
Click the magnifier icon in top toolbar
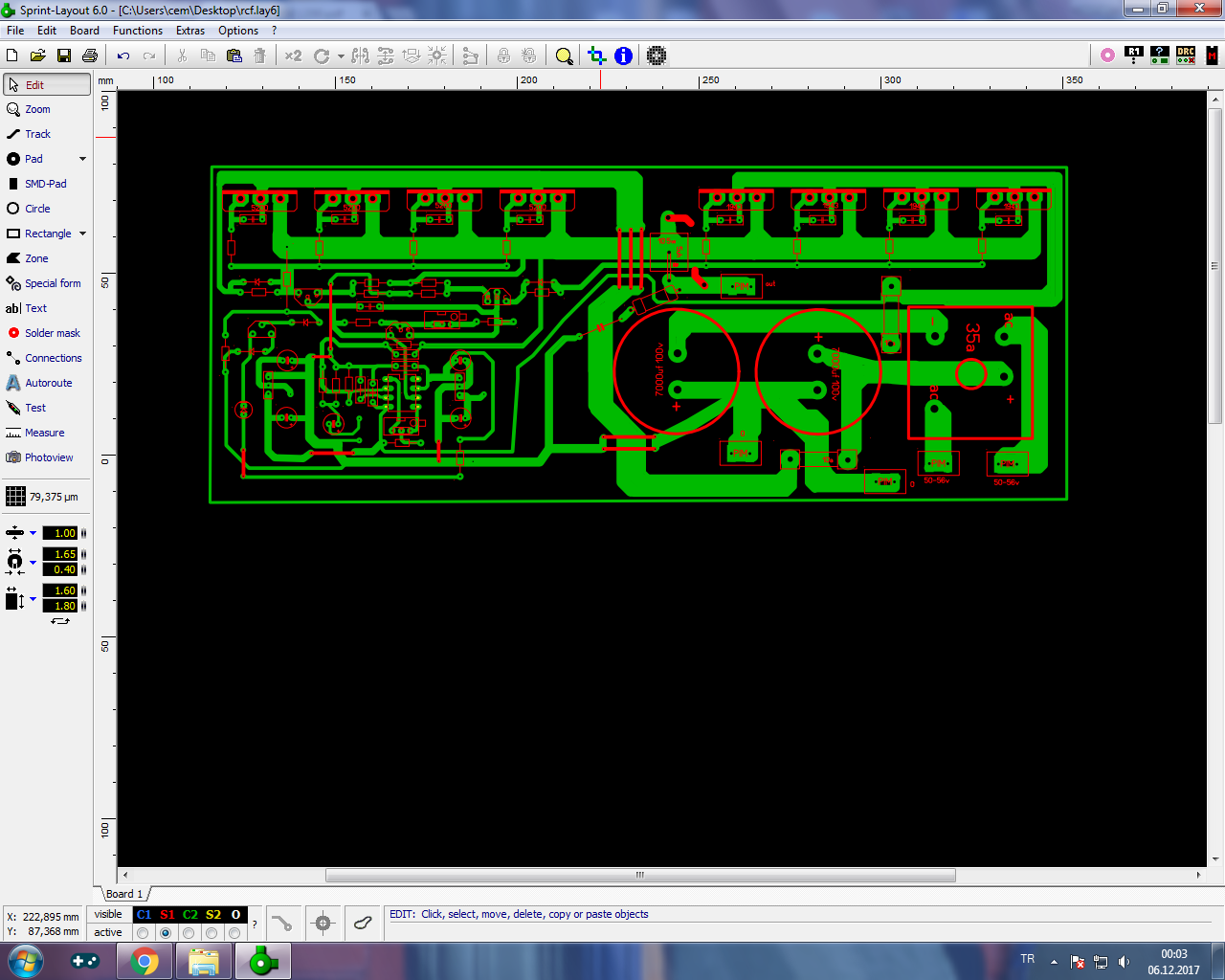[x=565, y=56]
